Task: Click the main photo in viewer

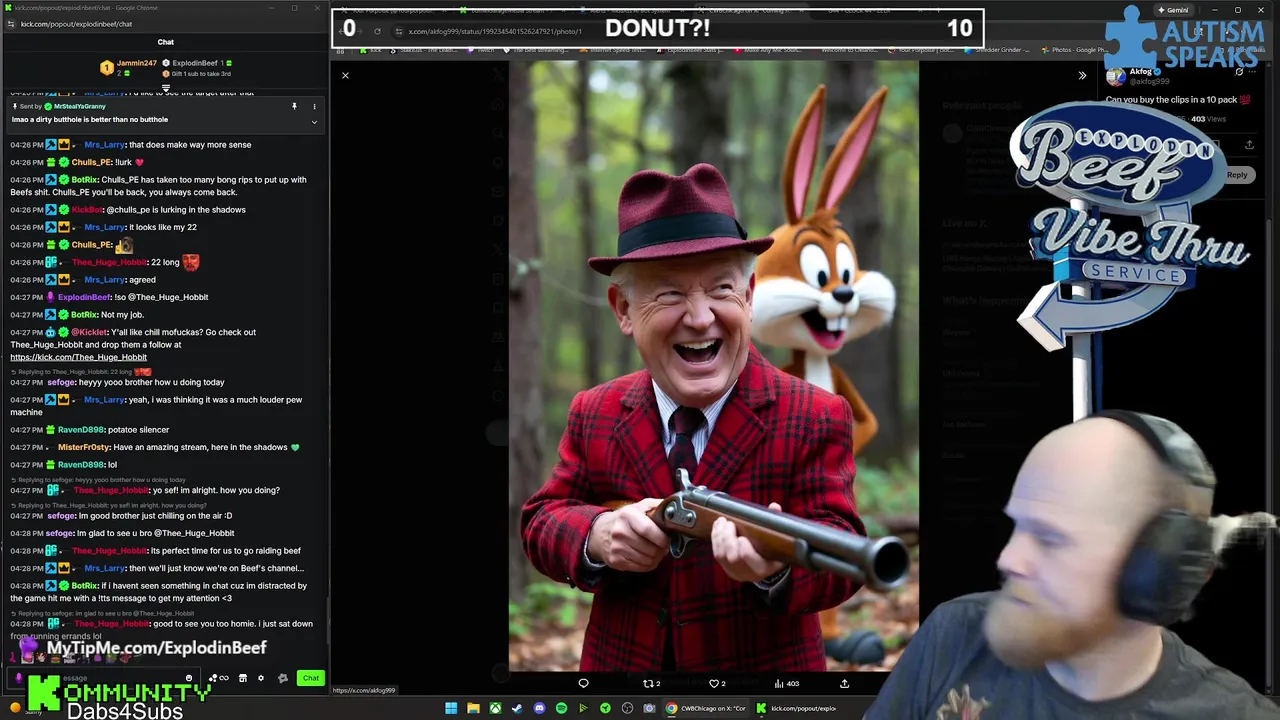Action: [x=713, y=366]
